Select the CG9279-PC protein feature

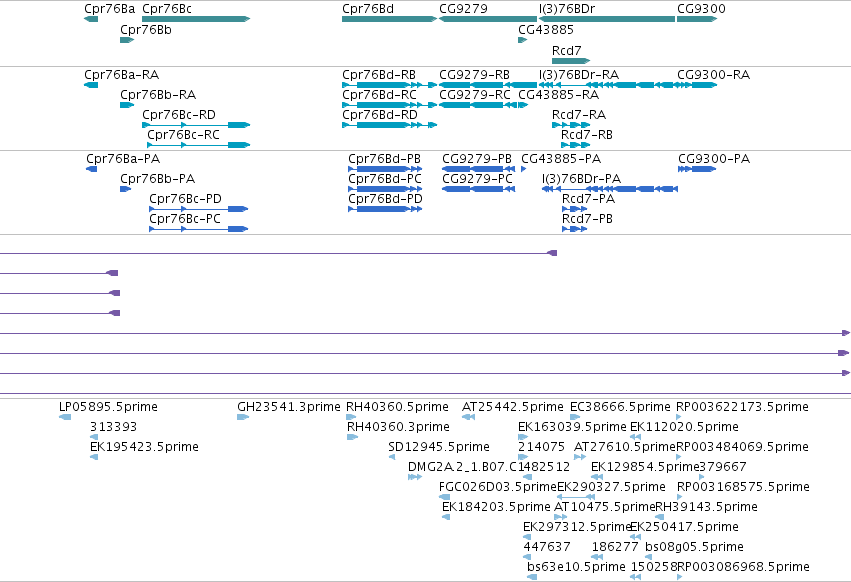tap(479, 189)
